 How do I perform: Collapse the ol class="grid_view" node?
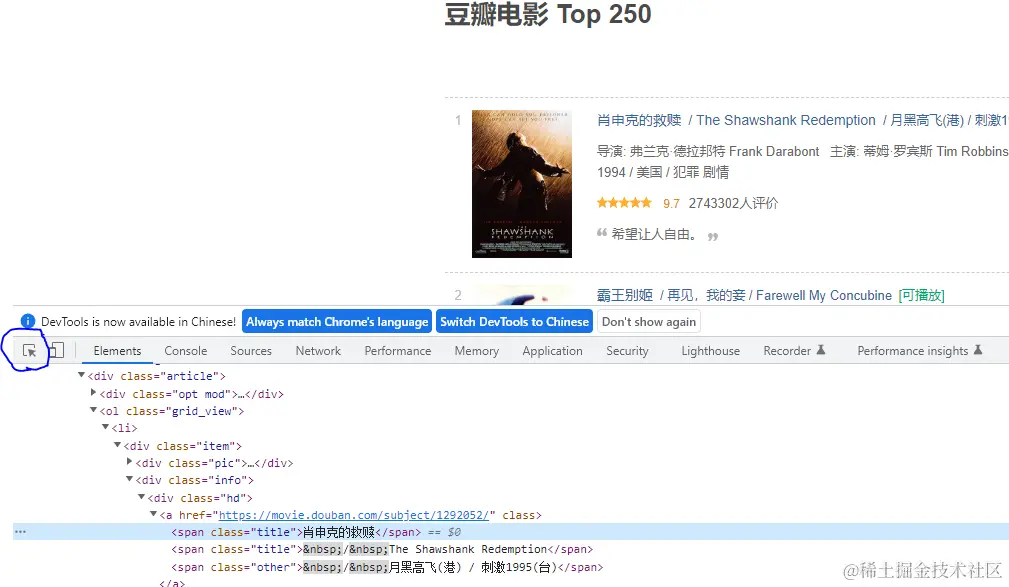93,409
